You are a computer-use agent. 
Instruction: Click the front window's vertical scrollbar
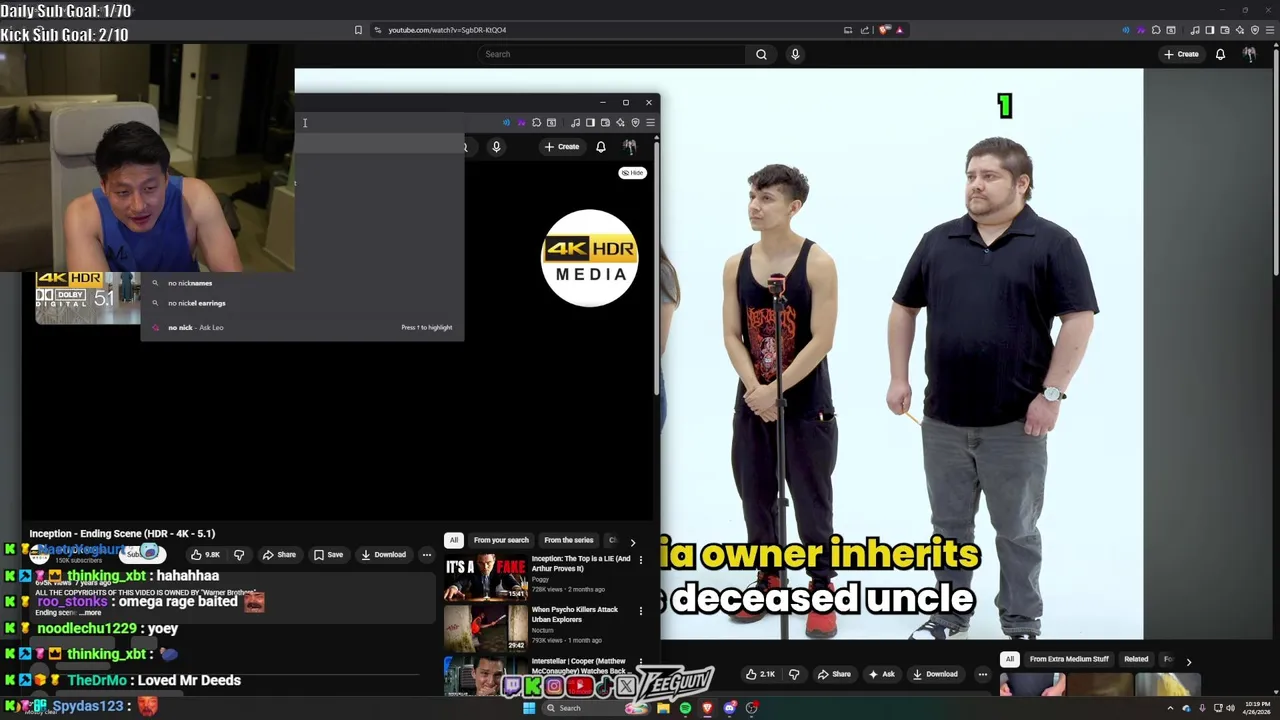tap(656, 270)
